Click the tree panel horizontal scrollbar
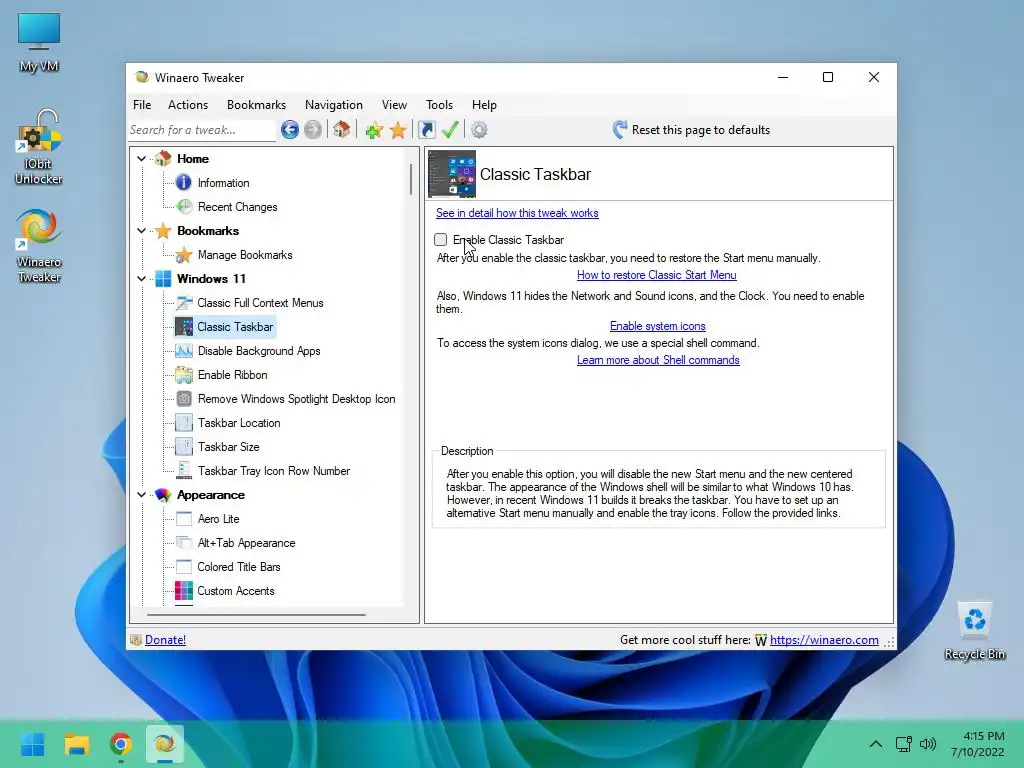This screenshot has width=1024, height=768. pyautogui.click(x=256, y=615)
